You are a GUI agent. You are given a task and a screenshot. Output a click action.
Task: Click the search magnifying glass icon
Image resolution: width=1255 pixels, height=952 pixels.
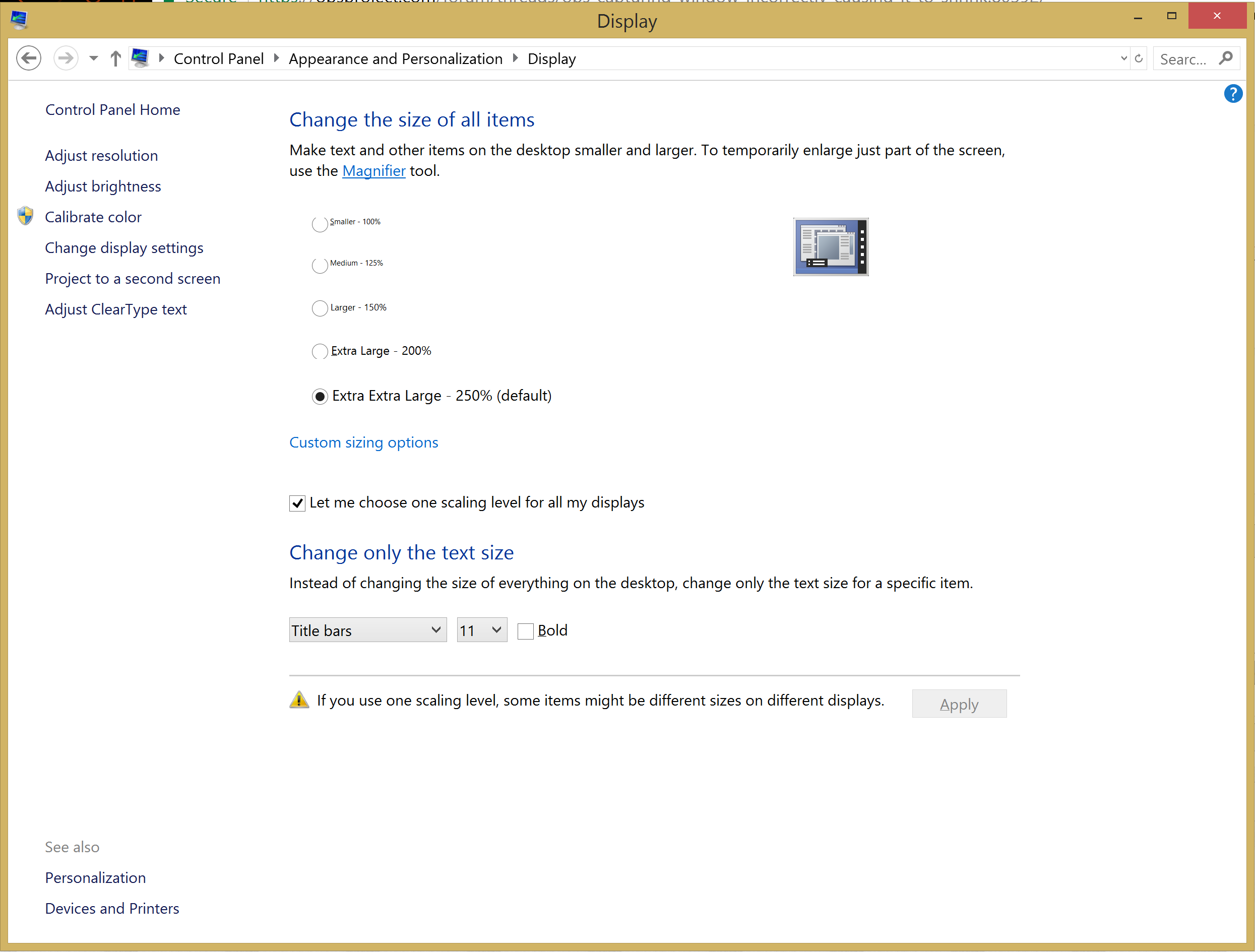(x=1225, y=58)
